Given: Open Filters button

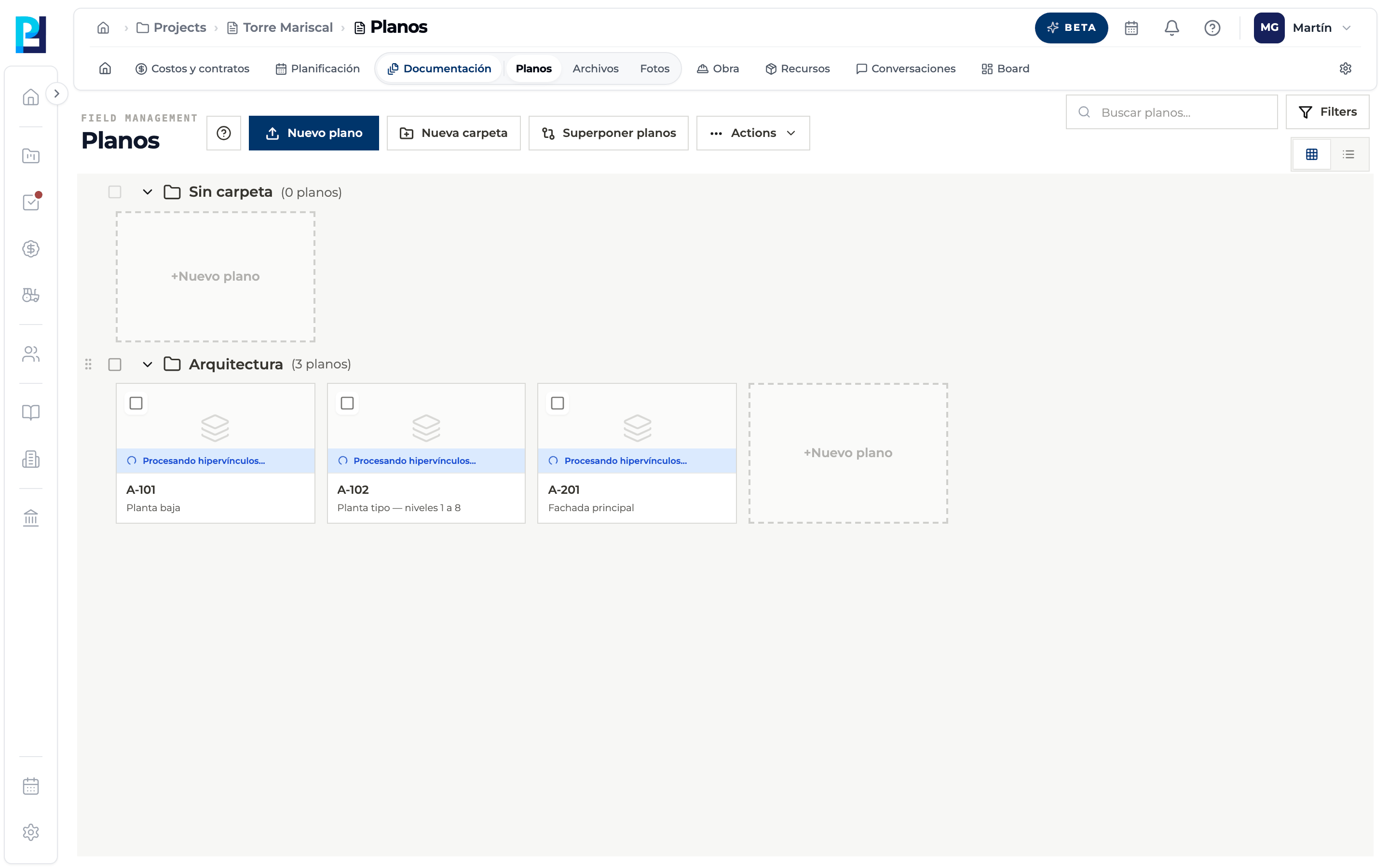Looking at the screenshot, I should coord(1327,112).
